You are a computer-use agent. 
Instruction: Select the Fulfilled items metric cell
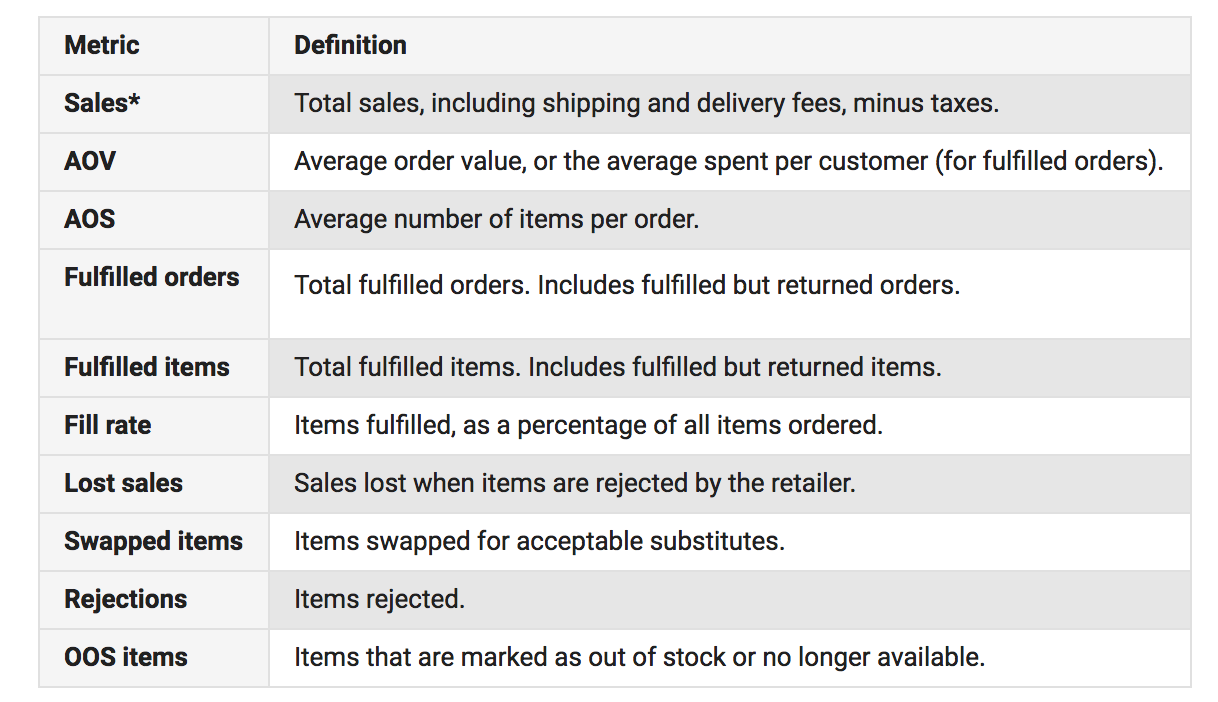pyautogui.click(x=147, y=367)
